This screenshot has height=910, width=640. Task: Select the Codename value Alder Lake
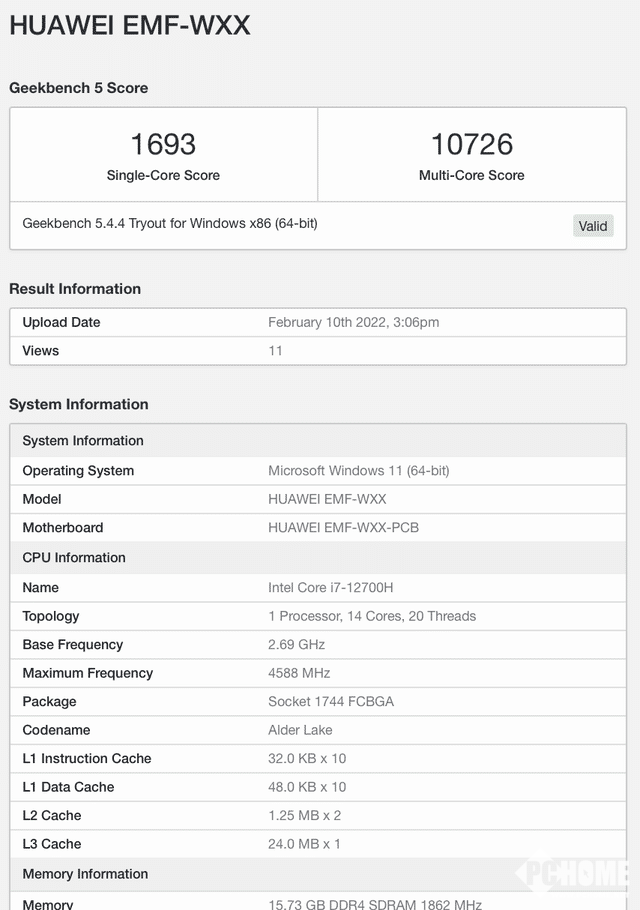[300, 730]
